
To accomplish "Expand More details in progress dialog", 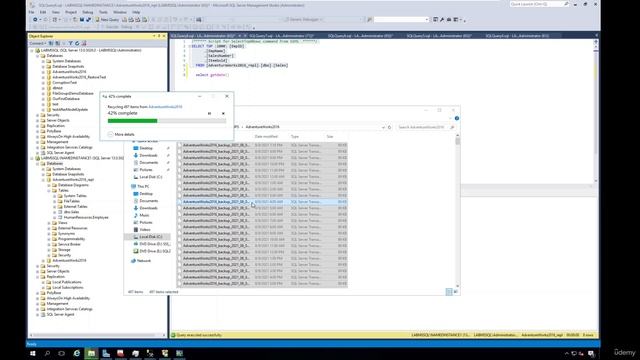I will click(x=121, y=134).
